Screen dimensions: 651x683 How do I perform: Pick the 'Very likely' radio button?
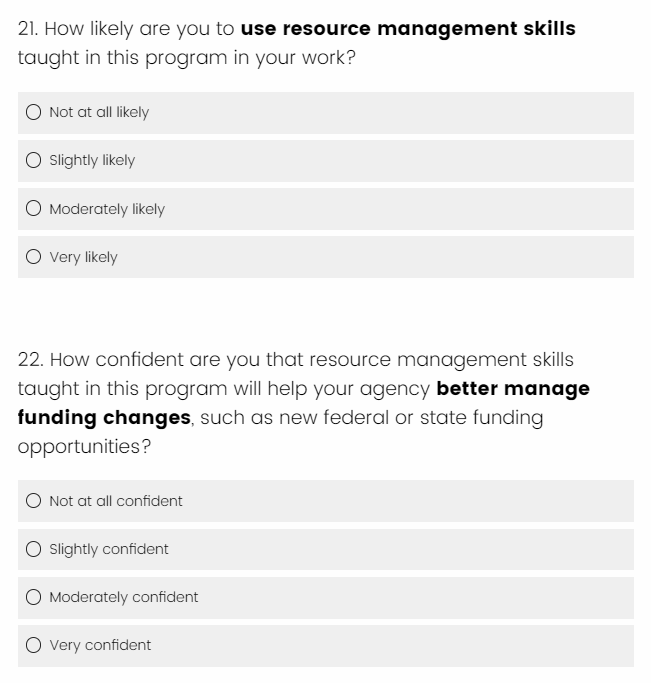(34, 257)
